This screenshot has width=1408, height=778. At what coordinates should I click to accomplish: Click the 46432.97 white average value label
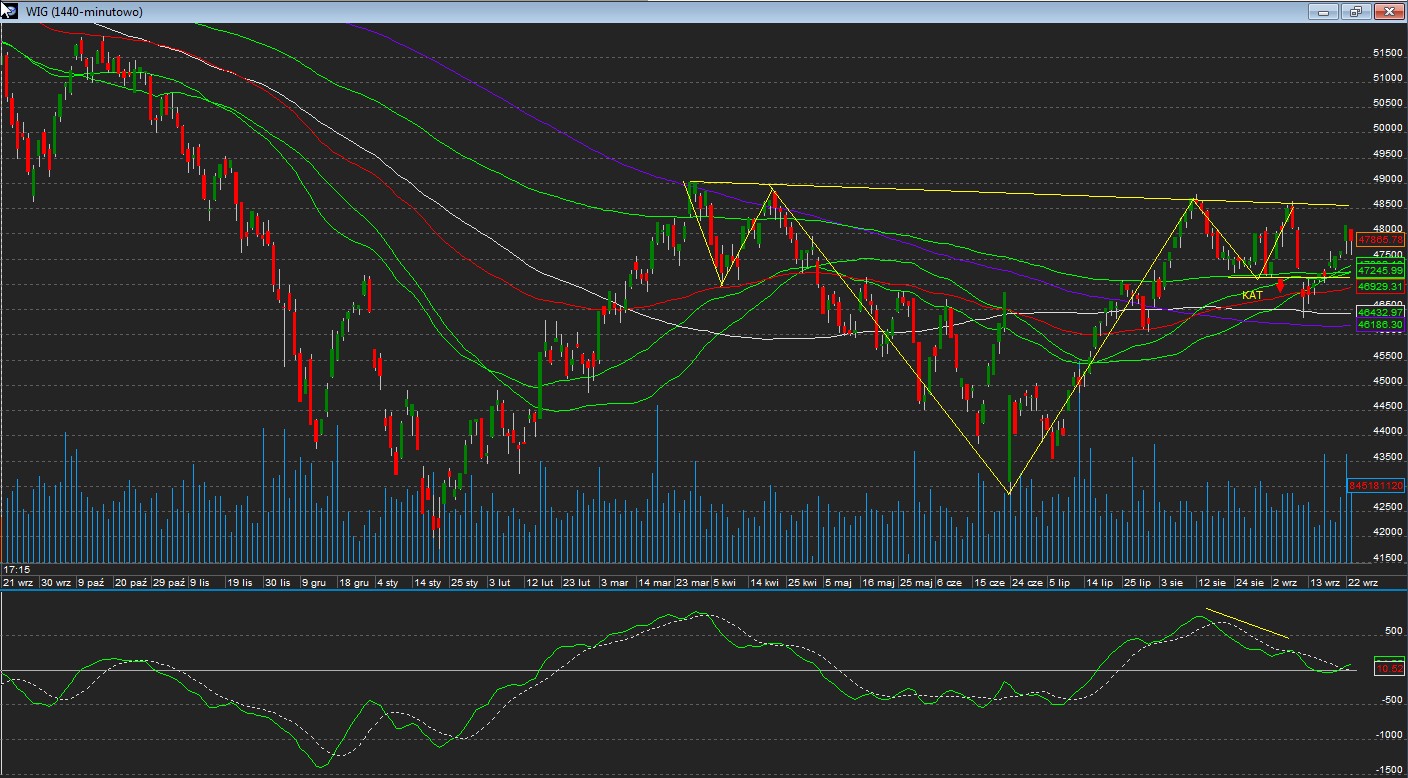coord(1377,313)
